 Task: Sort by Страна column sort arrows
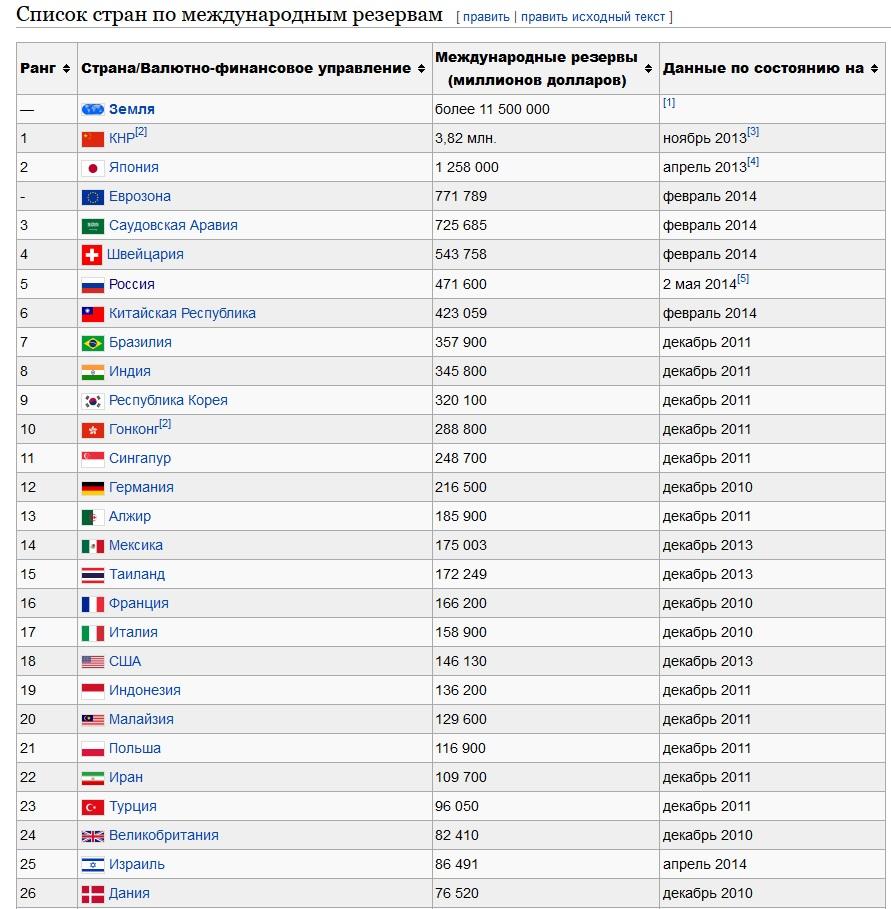420,68
